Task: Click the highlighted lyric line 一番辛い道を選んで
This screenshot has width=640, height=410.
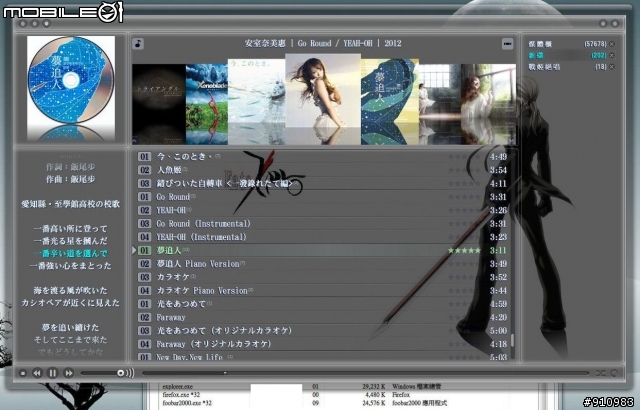Action: 71,254
